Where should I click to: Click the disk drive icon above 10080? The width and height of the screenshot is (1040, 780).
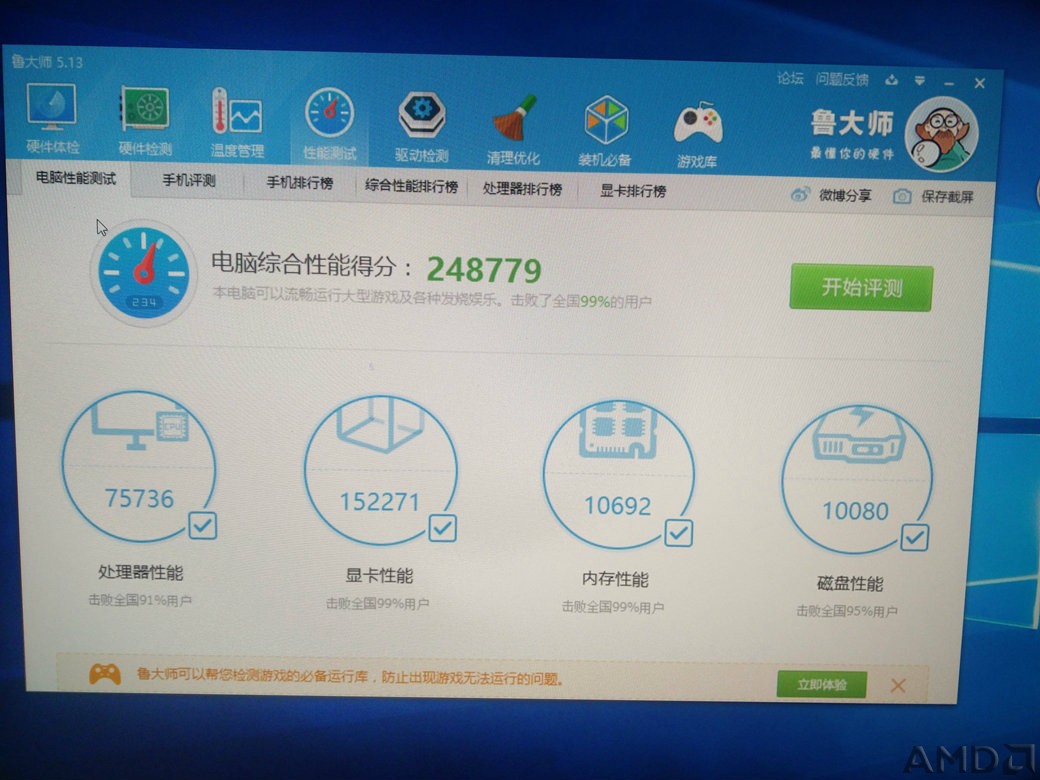click(x=858, y=435)
